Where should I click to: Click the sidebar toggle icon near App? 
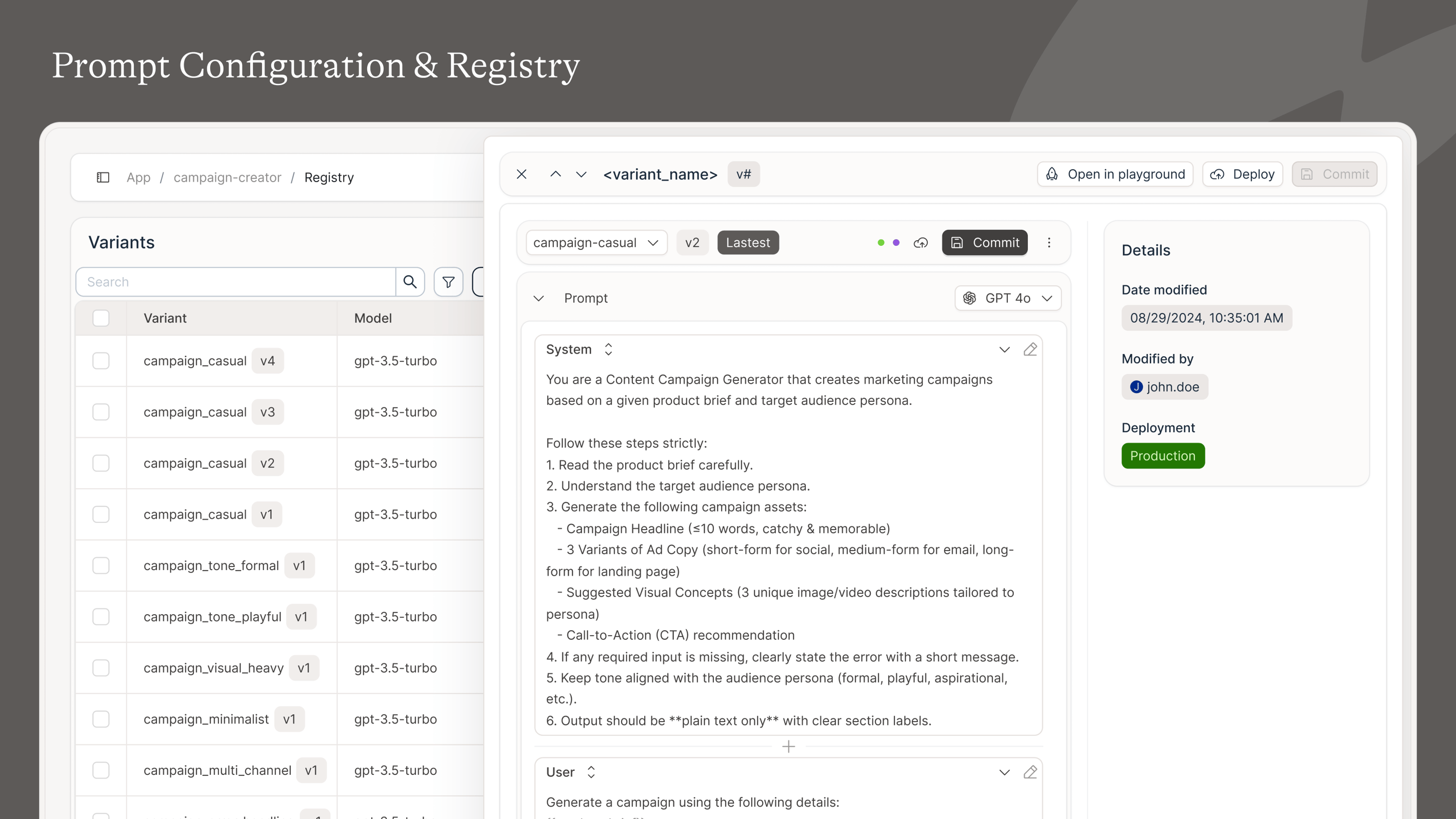coord(102,178)
